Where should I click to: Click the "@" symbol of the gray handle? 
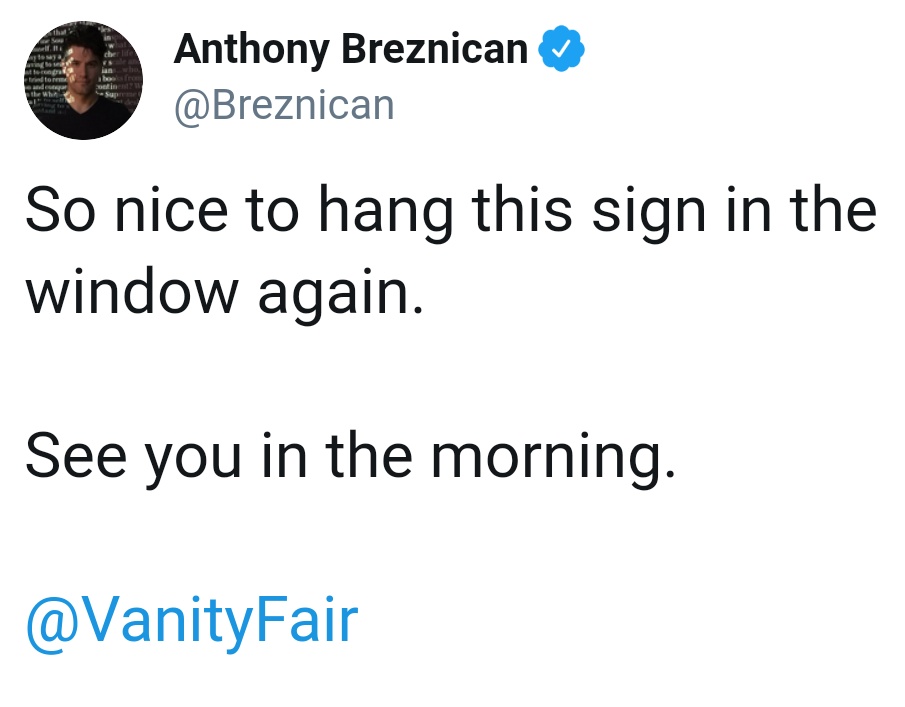(x=192, y=108)
